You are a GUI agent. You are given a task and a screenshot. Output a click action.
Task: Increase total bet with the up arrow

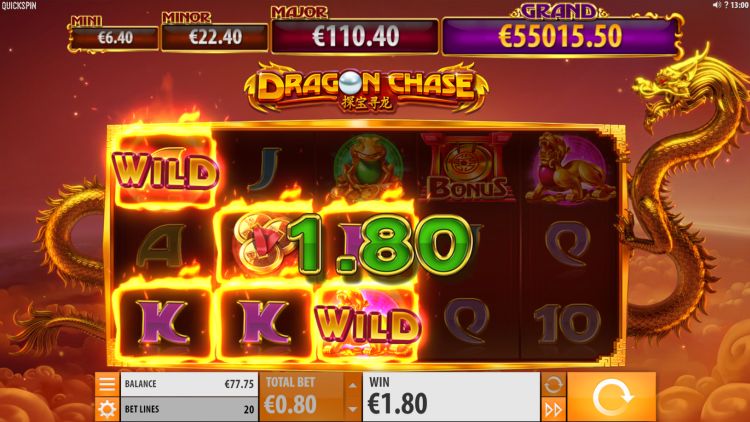(x=353, y=385)
